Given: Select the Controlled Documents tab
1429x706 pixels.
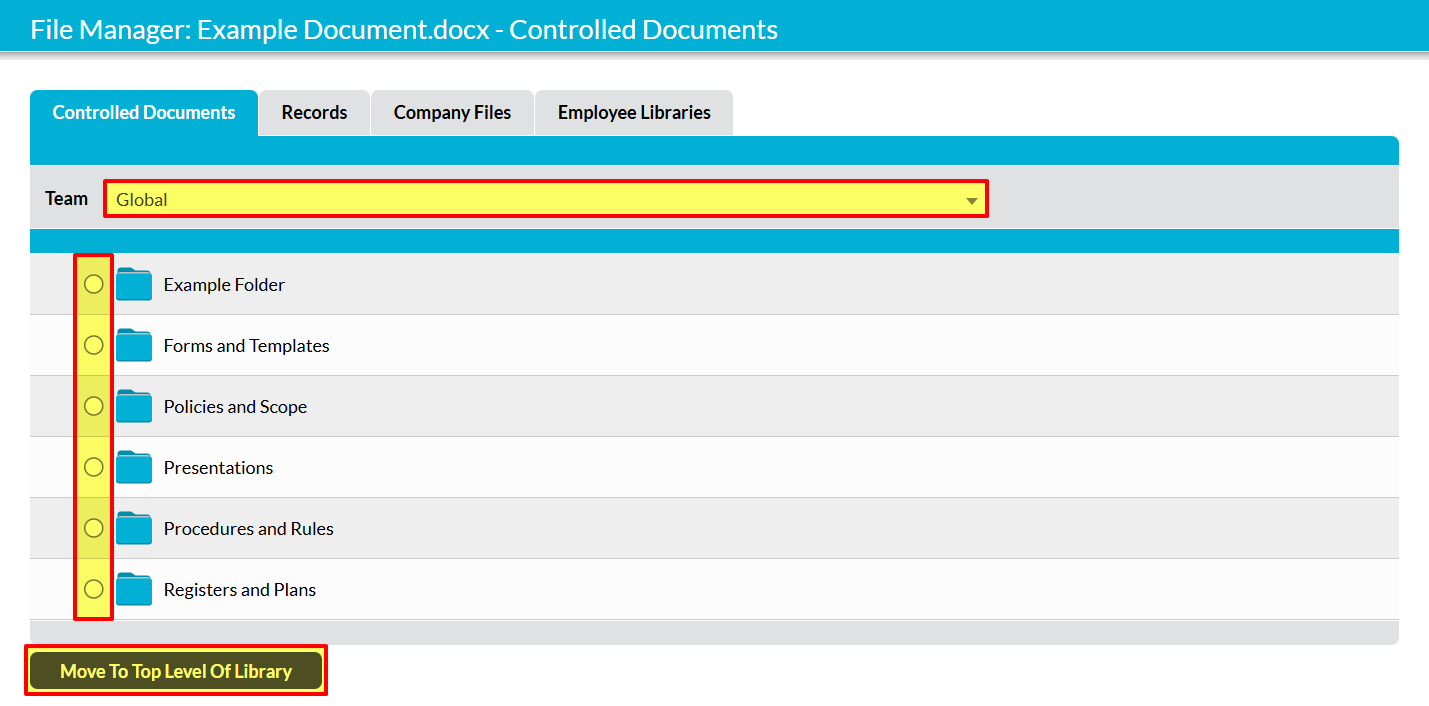Looking at the screenshot, I should (144, 113).
